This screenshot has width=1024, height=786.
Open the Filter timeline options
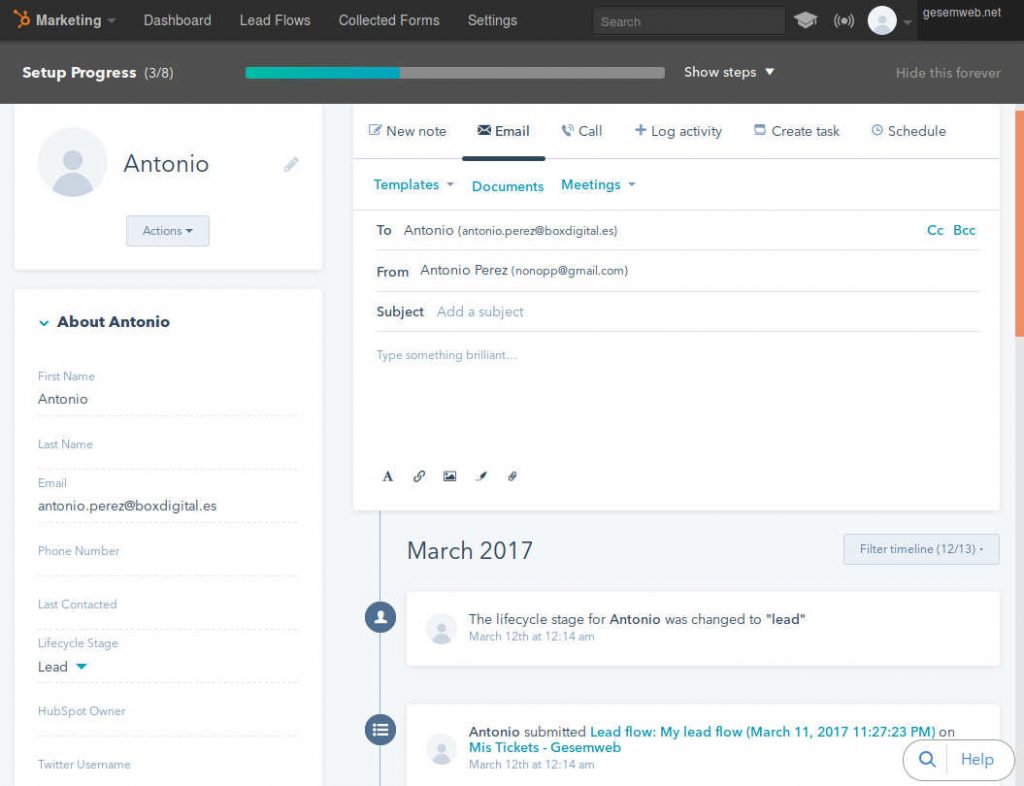tap(919, 549)
